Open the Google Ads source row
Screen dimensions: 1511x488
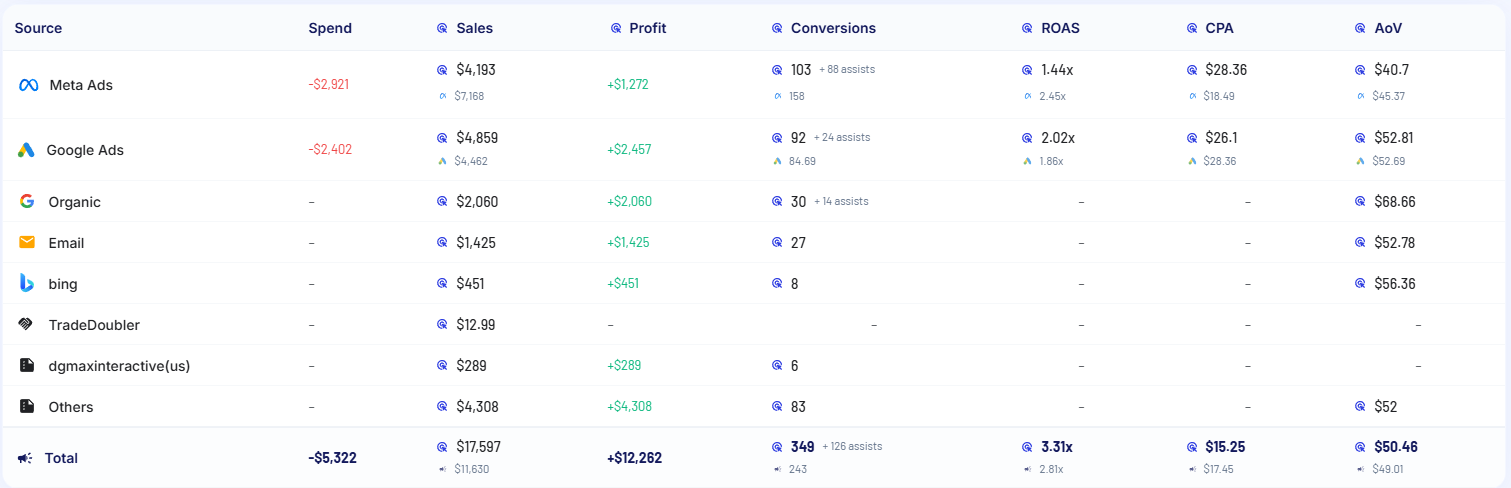(85, 150)
